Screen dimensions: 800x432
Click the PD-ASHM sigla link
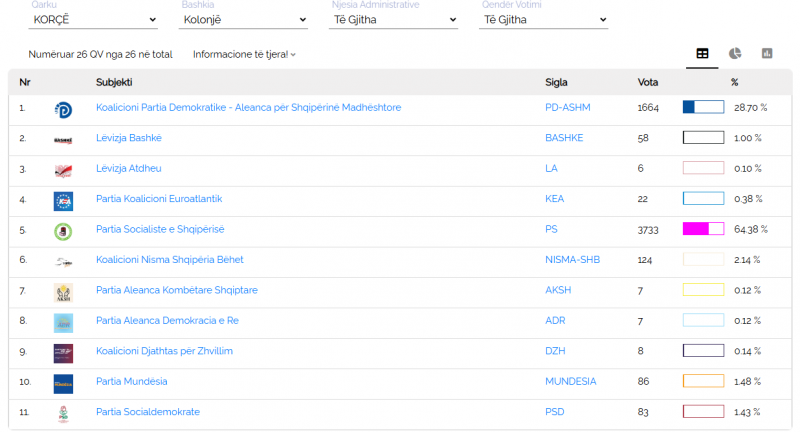click(568, 108)
